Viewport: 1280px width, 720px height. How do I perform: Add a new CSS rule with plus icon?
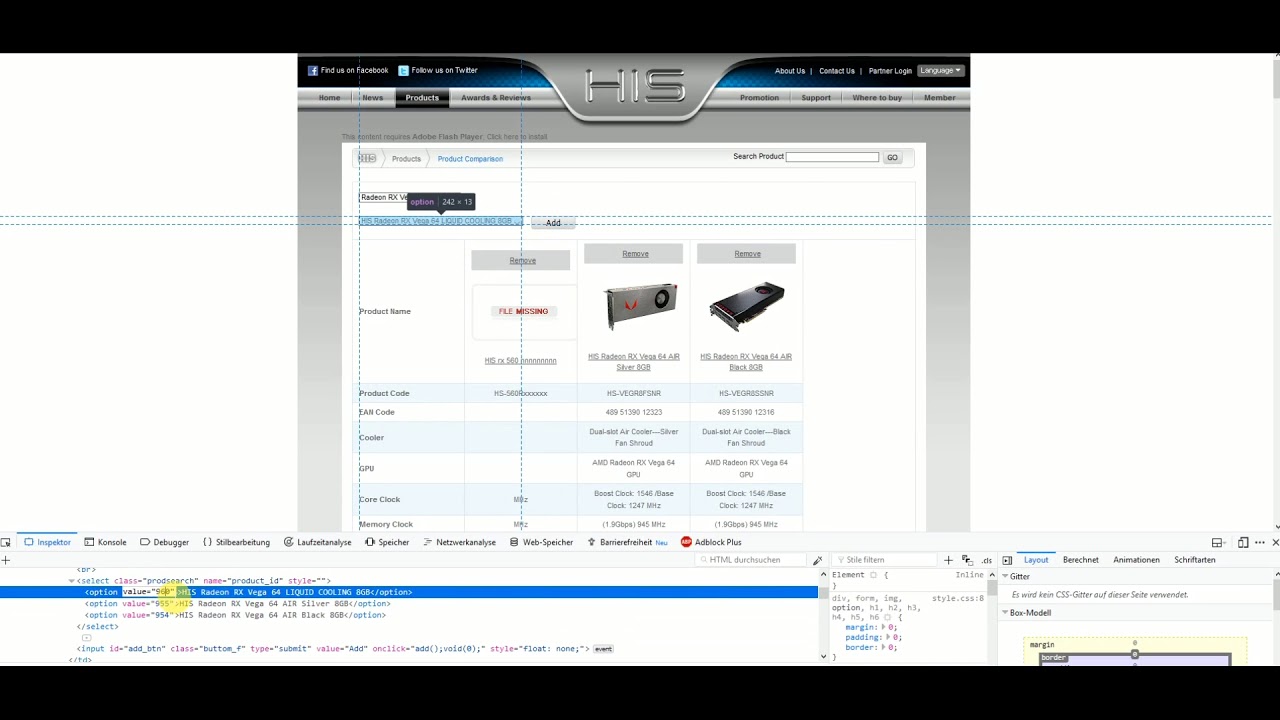[x=948, y=560]
